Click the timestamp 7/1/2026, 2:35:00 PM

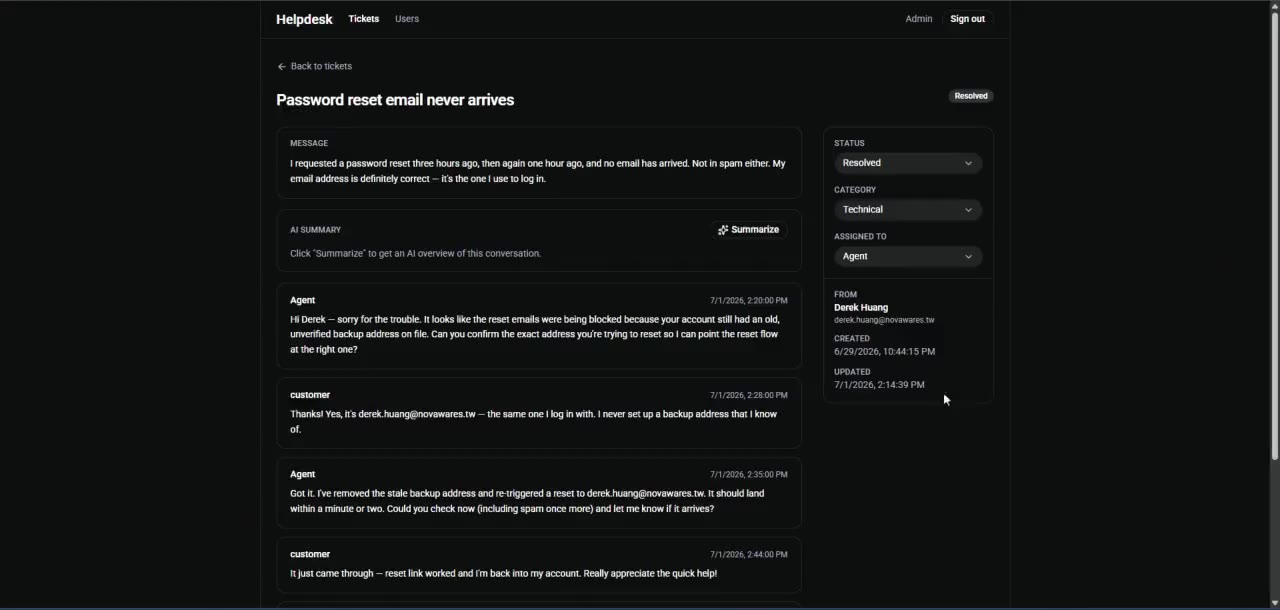pyautogui.click(x=749, y=475)
